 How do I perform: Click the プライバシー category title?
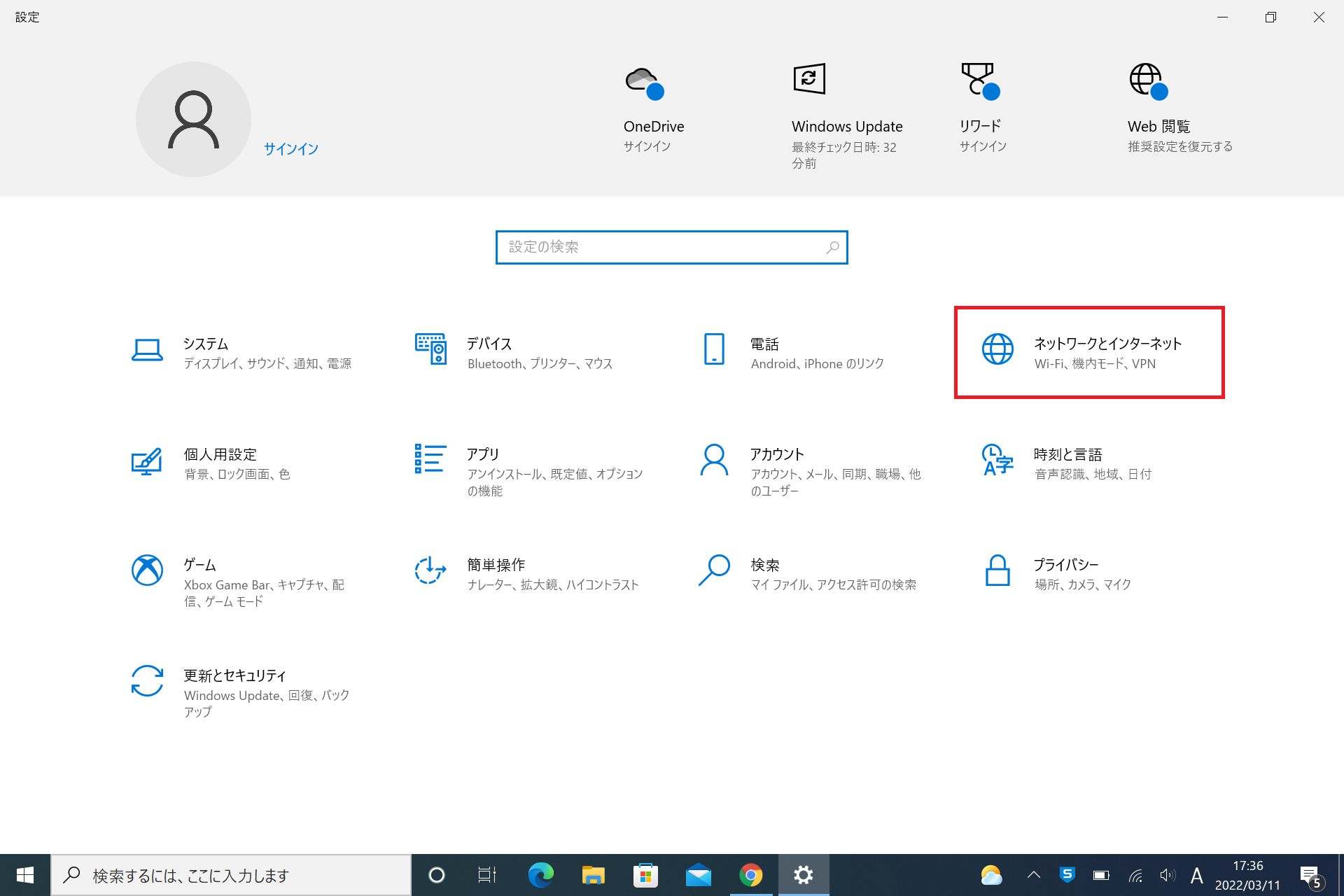1066,565
